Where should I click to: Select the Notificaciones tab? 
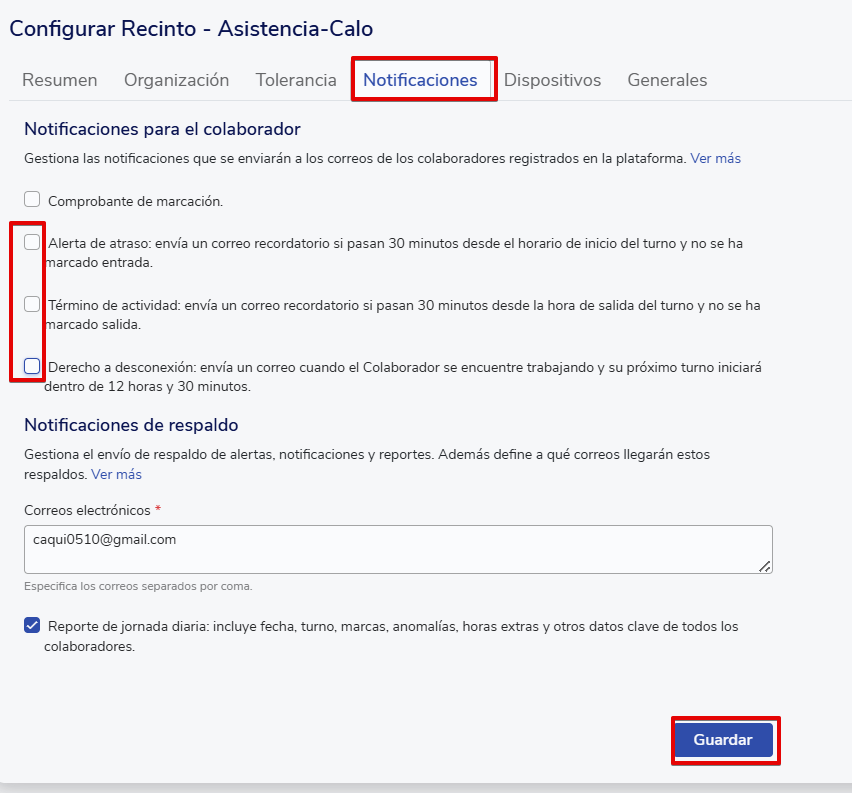click(x=420, y=80)
